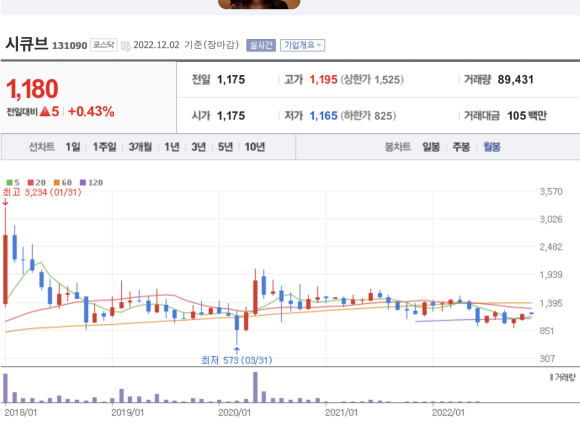The height and width of the screenshot is (423, 580).
Task: Click green 5-period moving average legend swatch
Action: [x=10, y=182]
